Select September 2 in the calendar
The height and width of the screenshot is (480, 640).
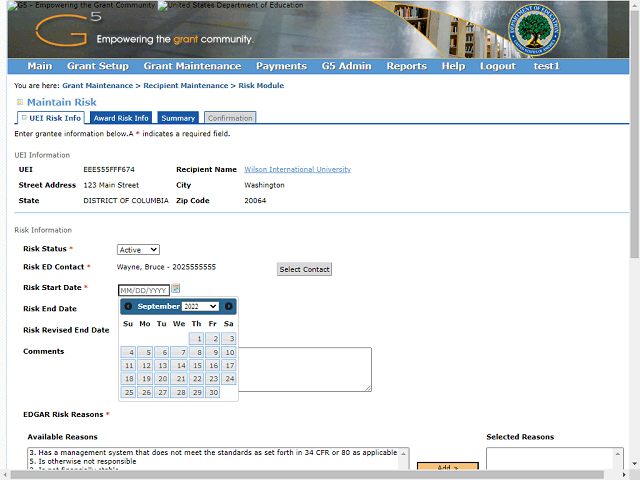pos(213,338)
